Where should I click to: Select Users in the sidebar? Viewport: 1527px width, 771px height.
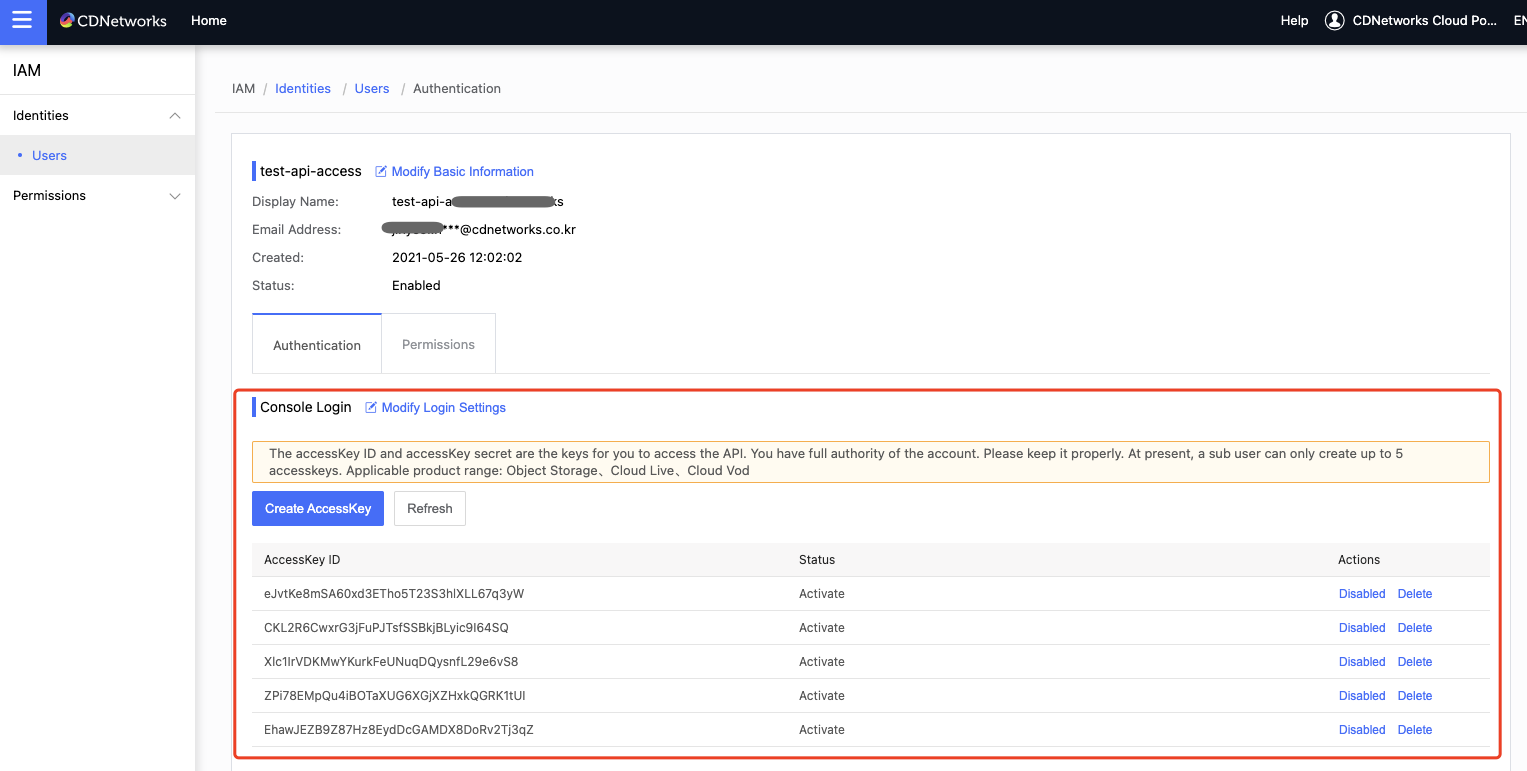click(50, 156)
